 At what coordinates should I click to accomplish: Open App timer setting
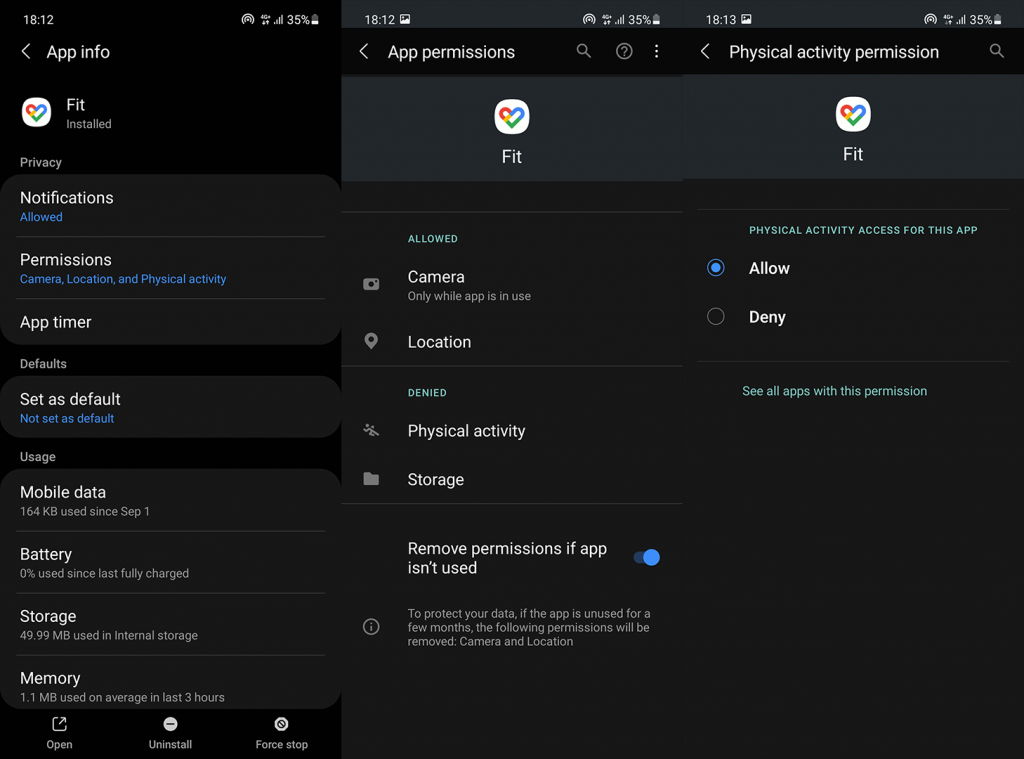pos(170,322)
